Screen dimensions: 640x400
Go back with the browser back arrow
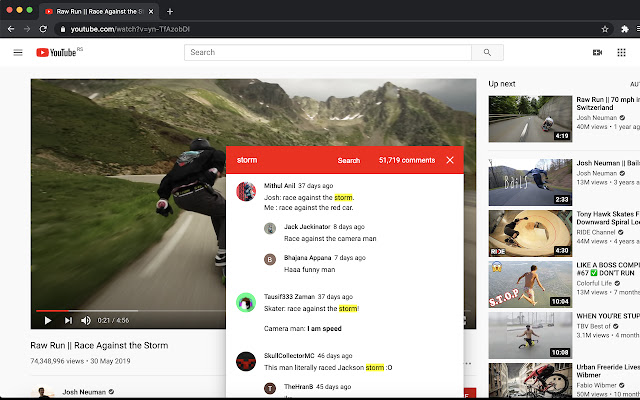point(11,29)
